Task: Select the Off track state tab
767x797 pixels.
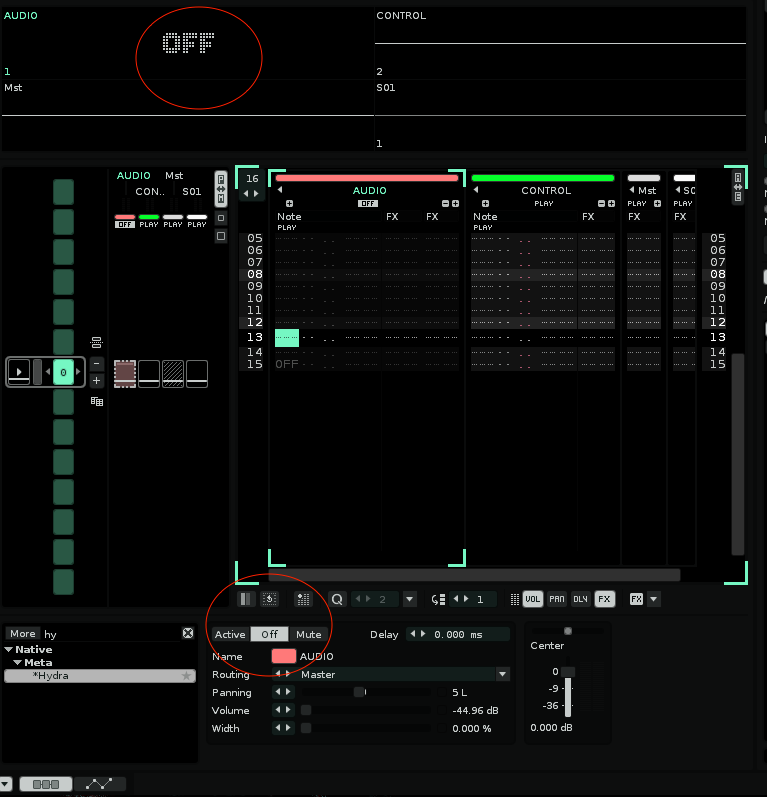Action: [x=269, y=634]
